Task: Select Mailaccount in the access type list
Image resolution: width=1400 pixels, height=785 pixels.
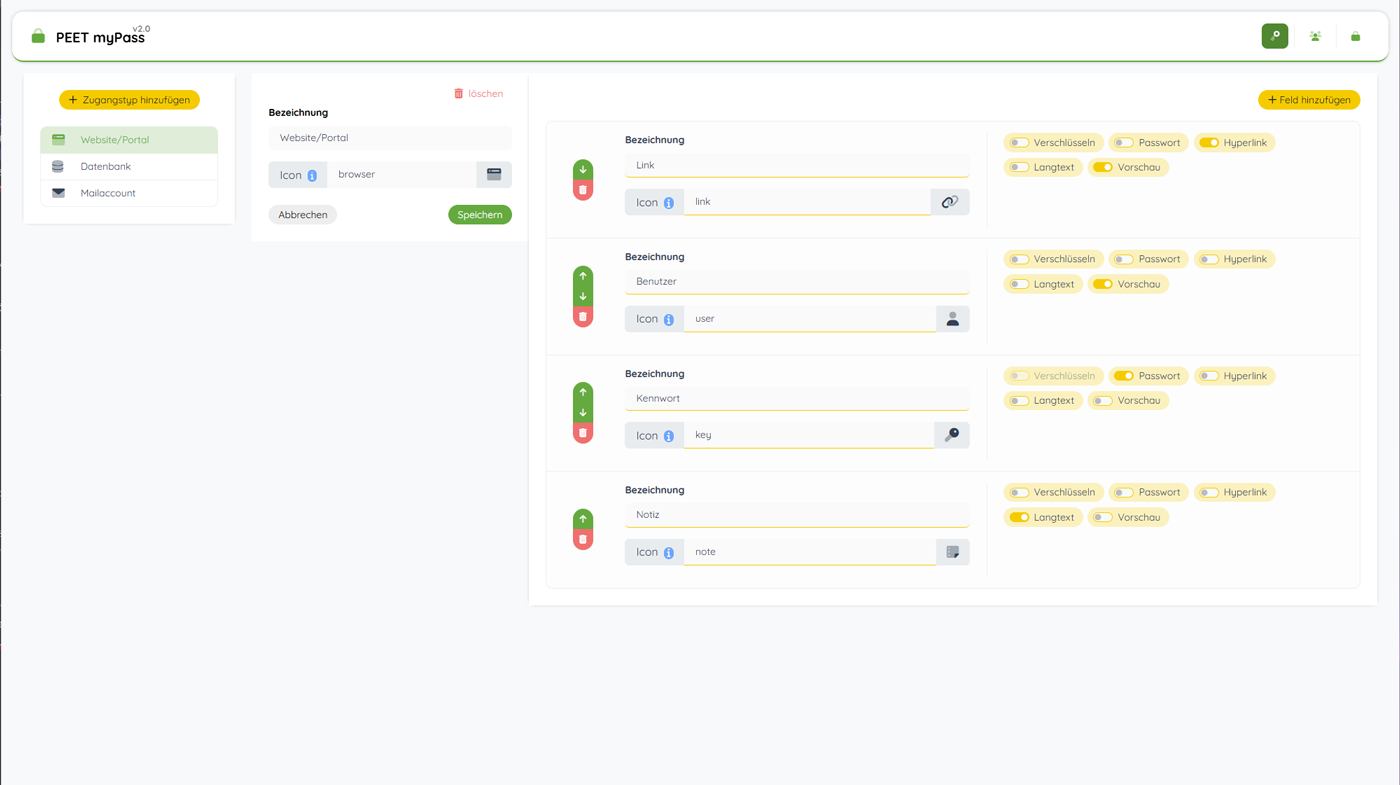Action: click(108, 193)
